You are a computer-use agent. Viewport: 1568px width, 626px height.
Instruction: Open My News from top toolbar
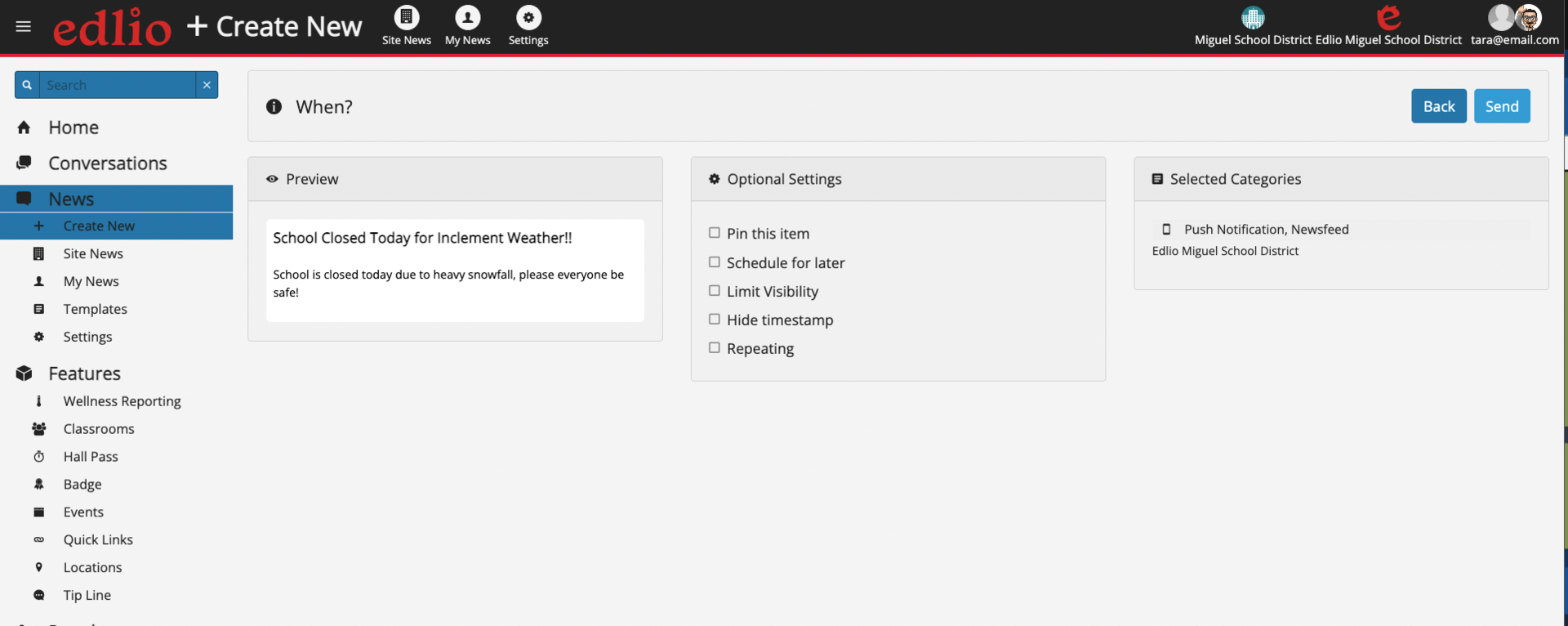468,25
